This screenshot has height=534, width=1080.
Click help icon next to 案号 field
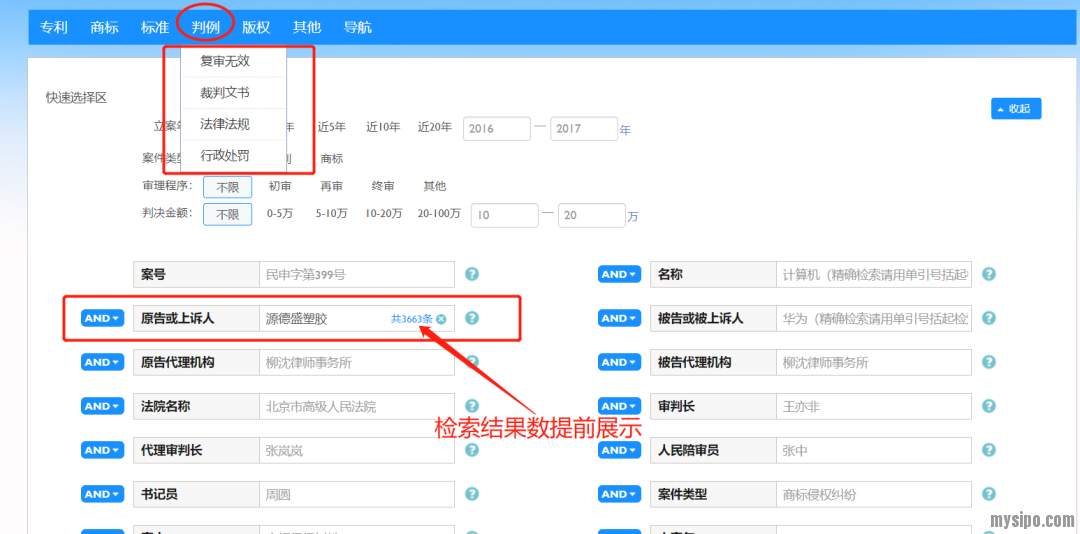[x=472, y=274]
